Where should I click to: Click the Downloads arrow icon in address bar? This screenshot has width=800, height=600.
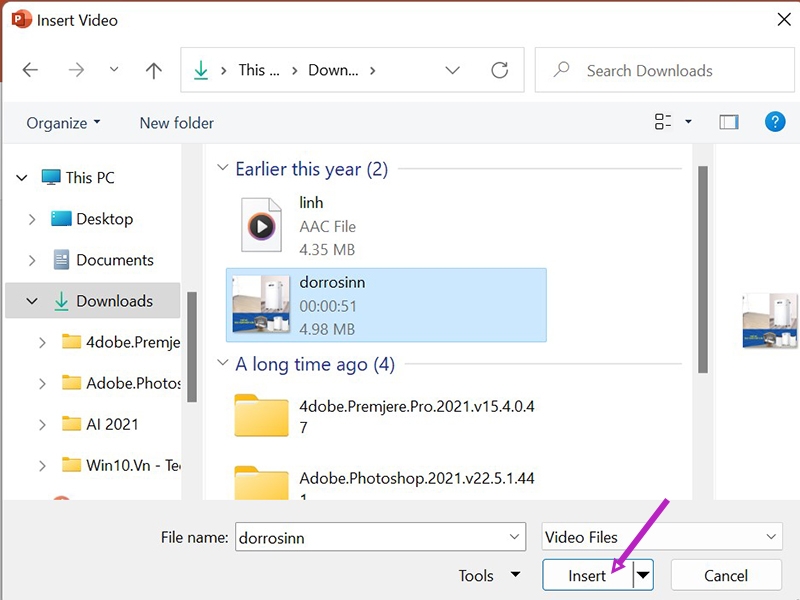201,70
